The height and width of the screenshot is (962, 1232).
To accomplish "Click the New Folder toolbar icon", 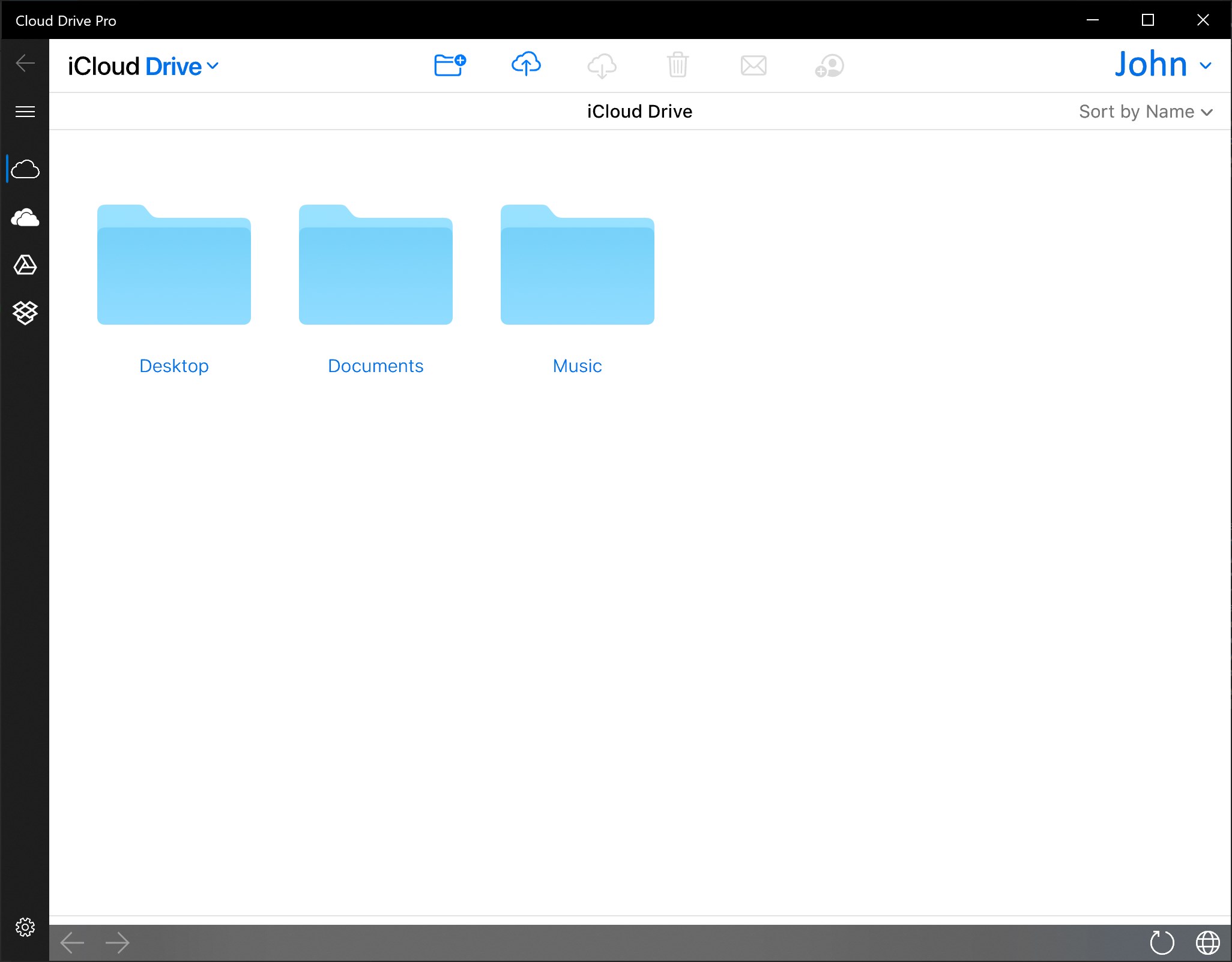I will tap(450, 65).
